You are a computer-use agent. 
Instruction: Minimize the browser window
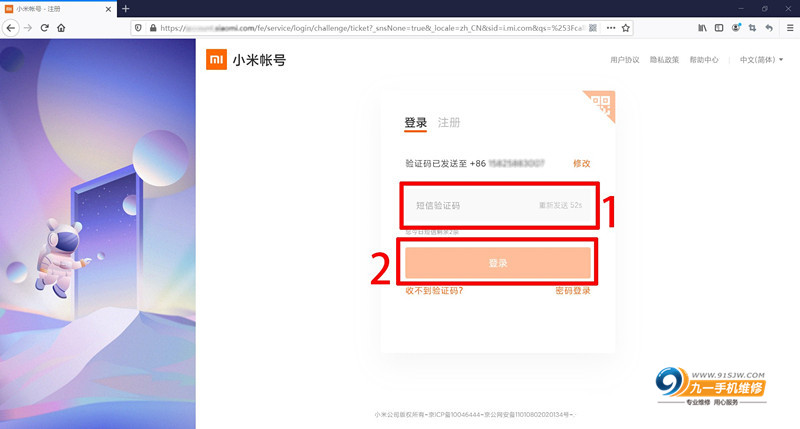741,9
